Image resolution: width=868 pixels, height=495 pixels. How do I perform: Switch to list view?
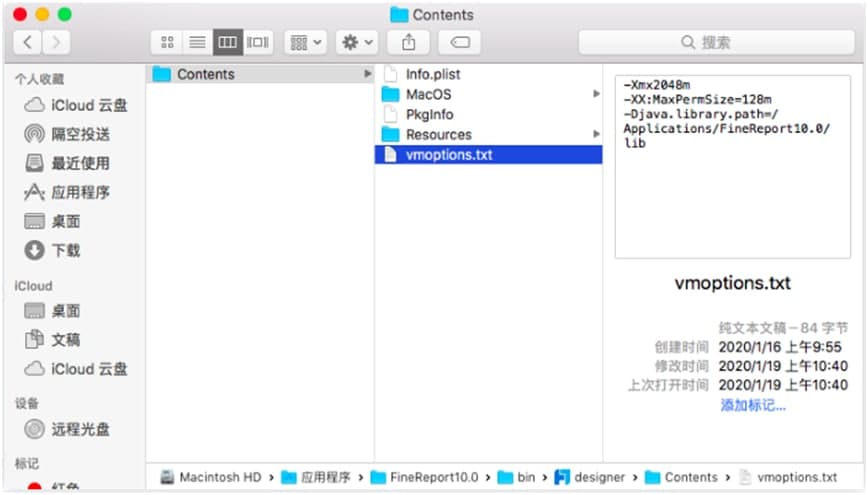click(197, 42)
